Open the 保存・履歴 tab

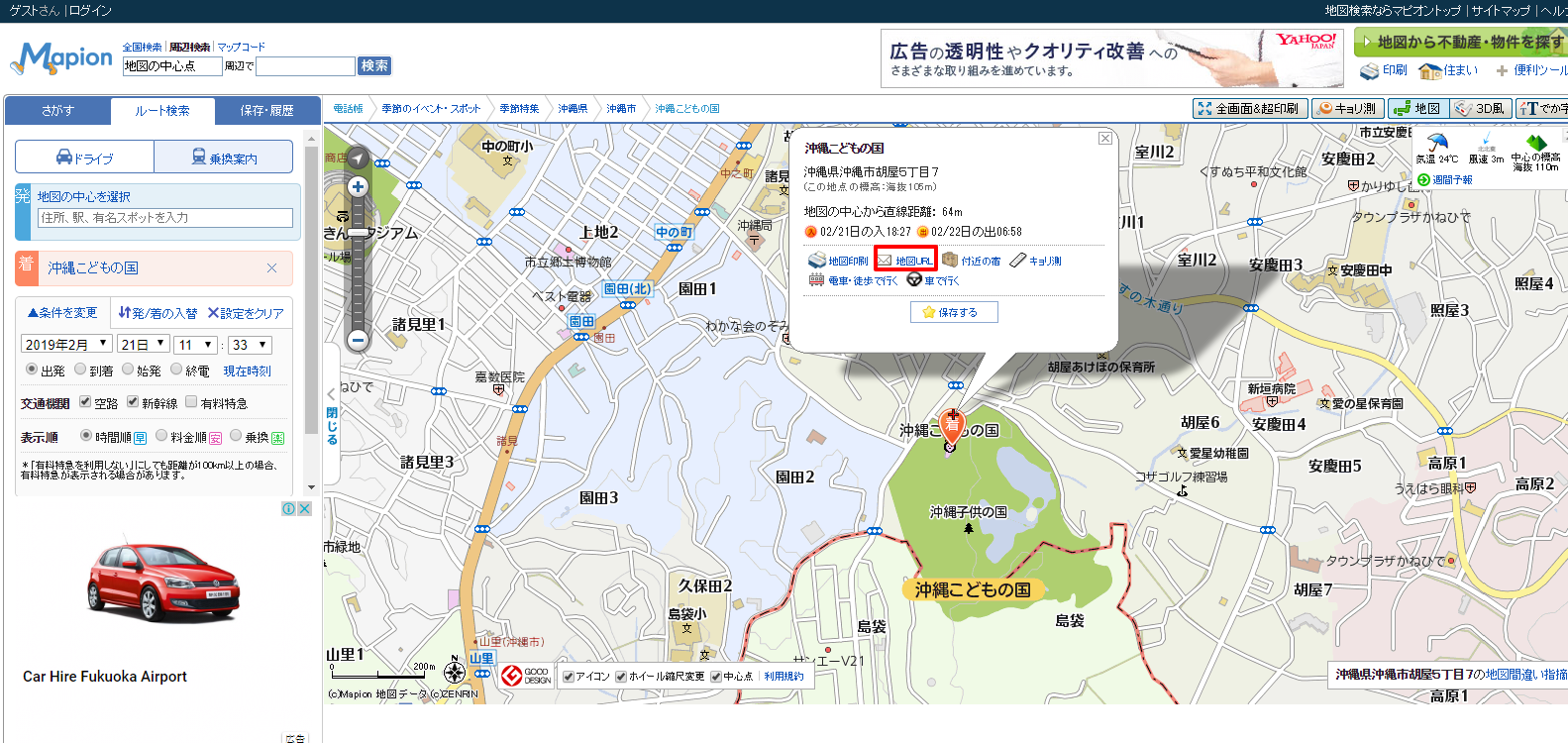(267, 111)
